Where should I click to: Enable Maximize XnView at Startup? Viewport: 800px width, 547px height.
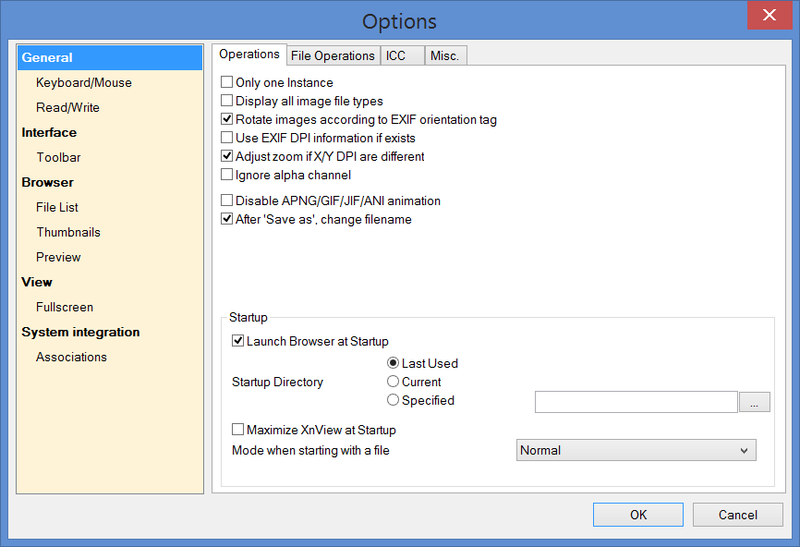click(238, 430)
